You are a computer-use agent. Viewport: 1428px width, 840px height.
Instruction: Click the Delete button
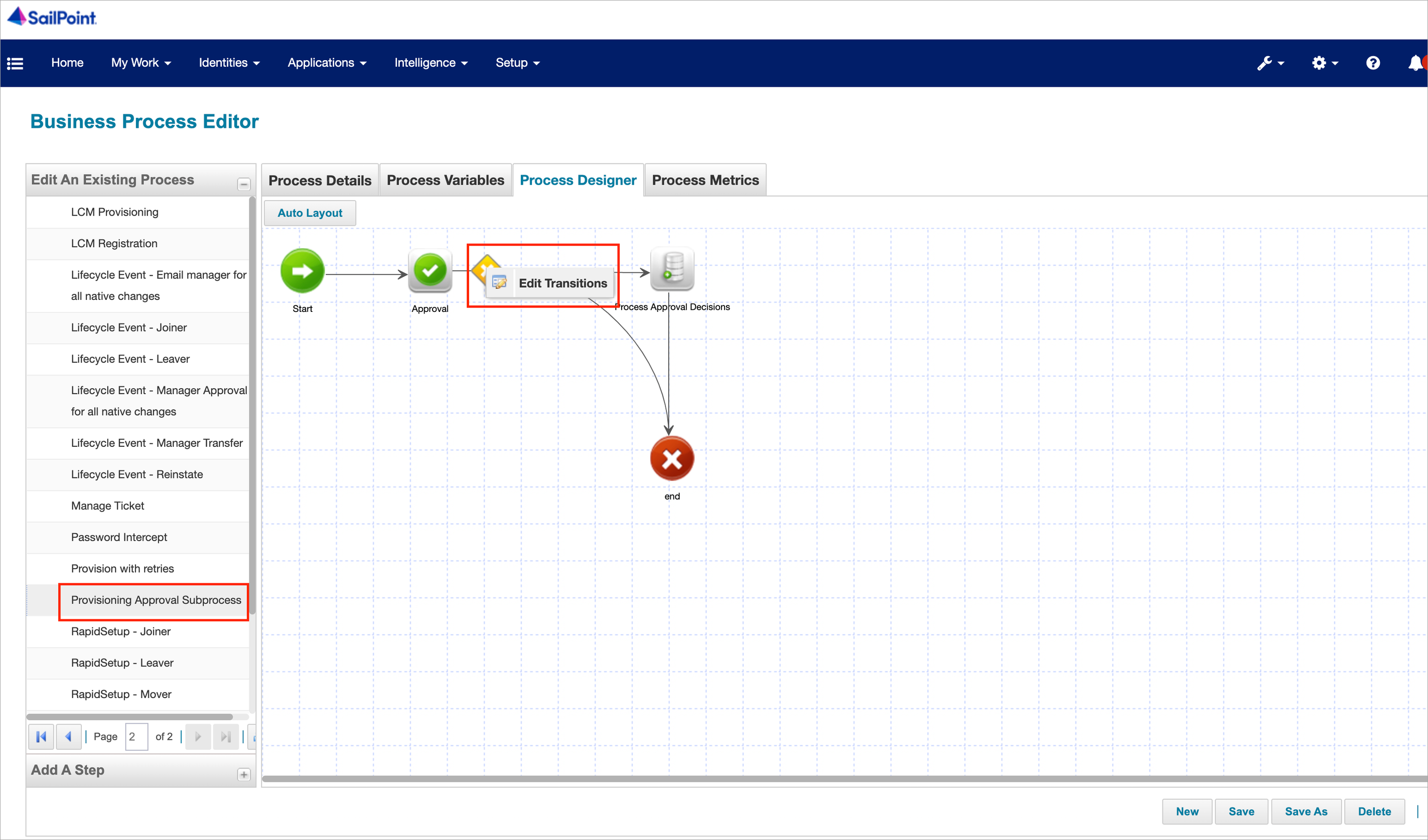pyautogui.click(x=1374, y=811)
